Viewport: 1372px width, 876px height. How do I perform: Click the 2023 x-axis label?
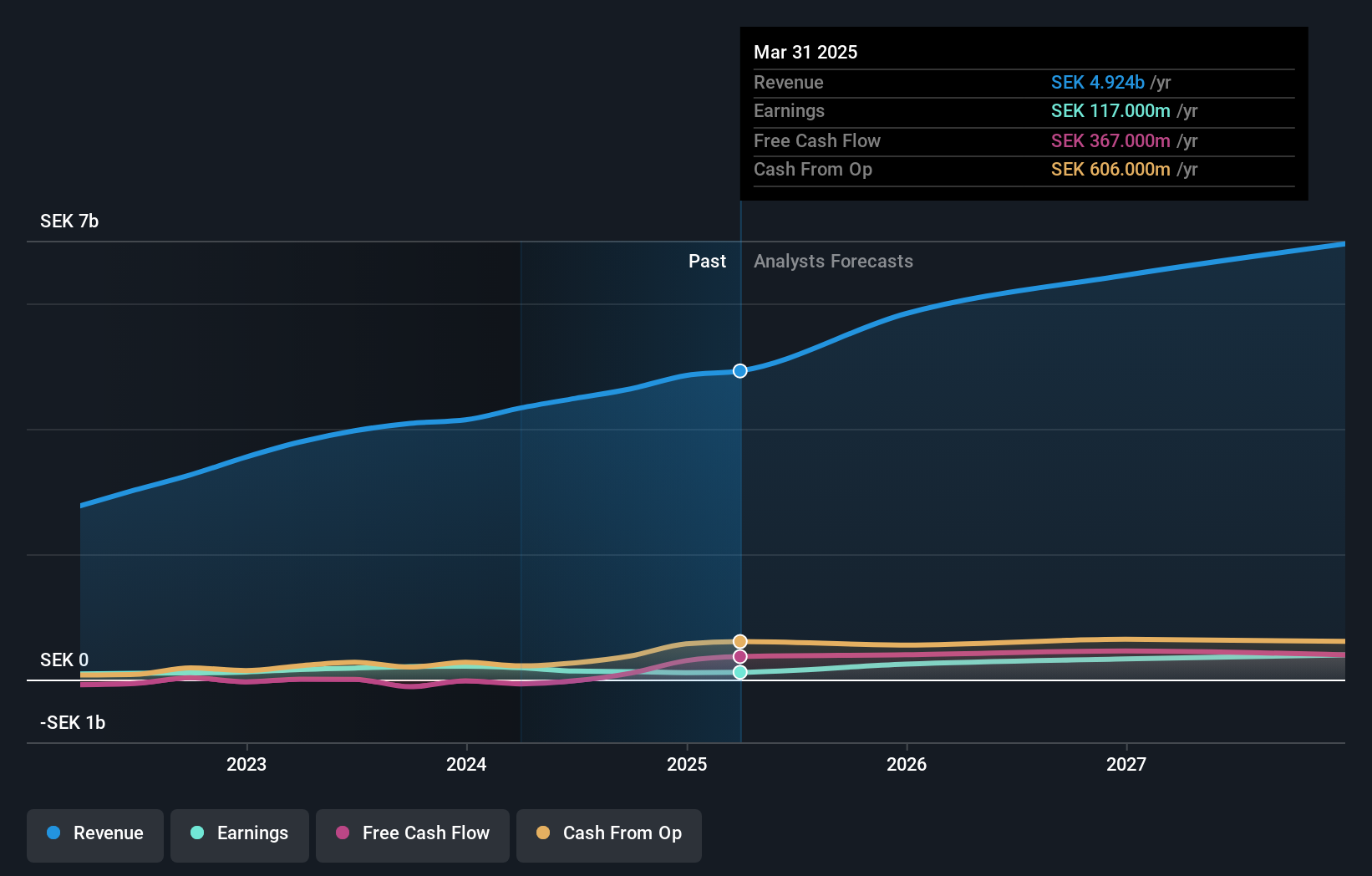point(246,764)
